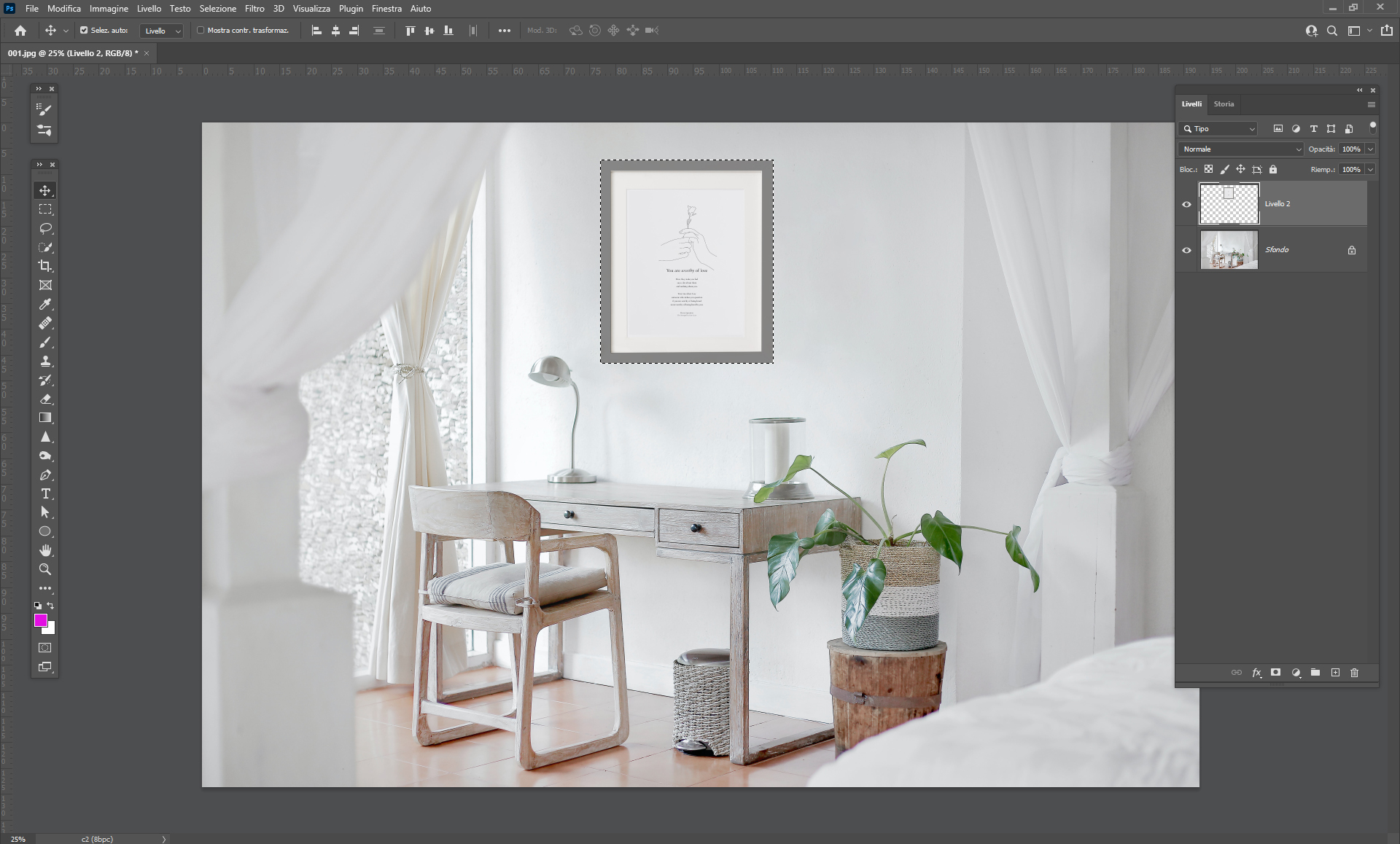Click the magenta foreground color swatch

tap(40, 620)
